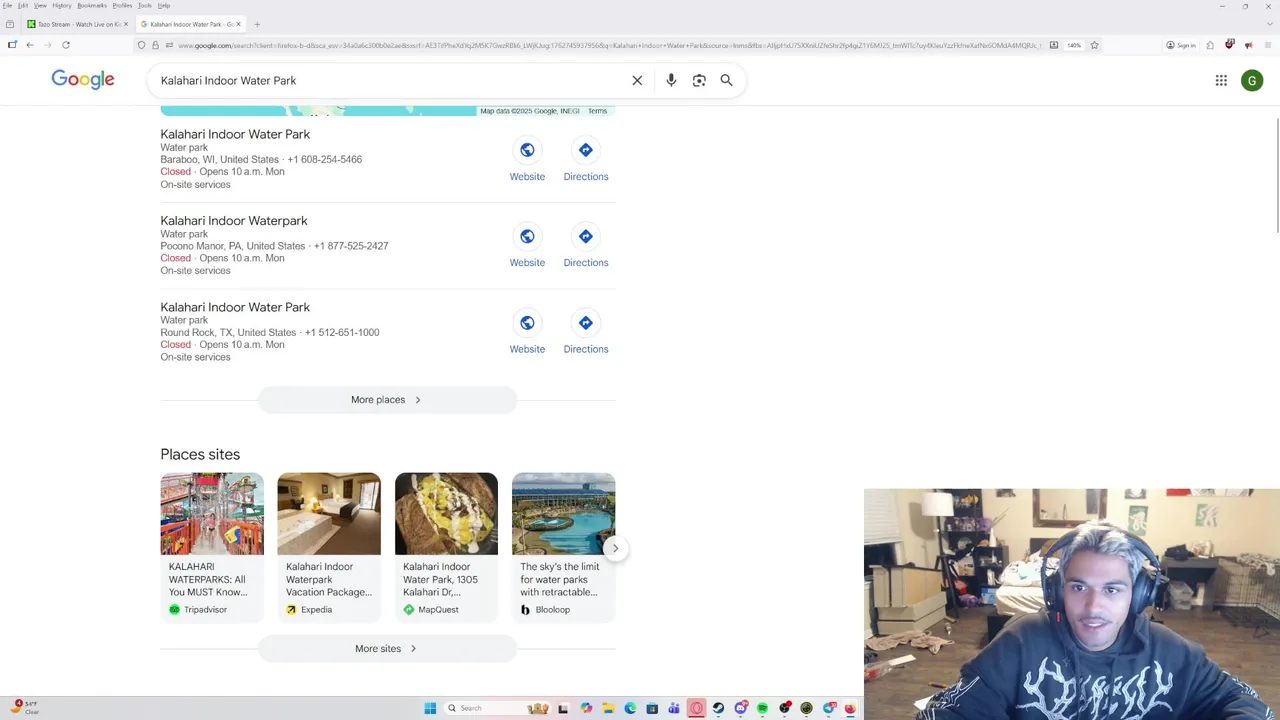The width and height of the screenshot is (1280, 720).
Task: Open the History menu
Action: pyautogui.click(x=62, y=5)
